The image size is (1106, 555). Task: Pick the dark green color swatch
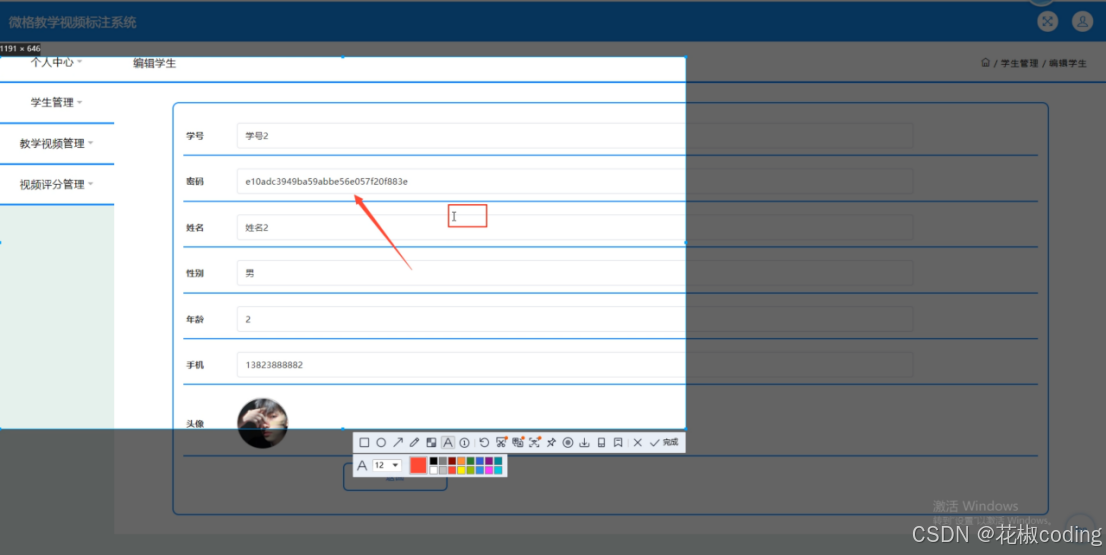470,461
